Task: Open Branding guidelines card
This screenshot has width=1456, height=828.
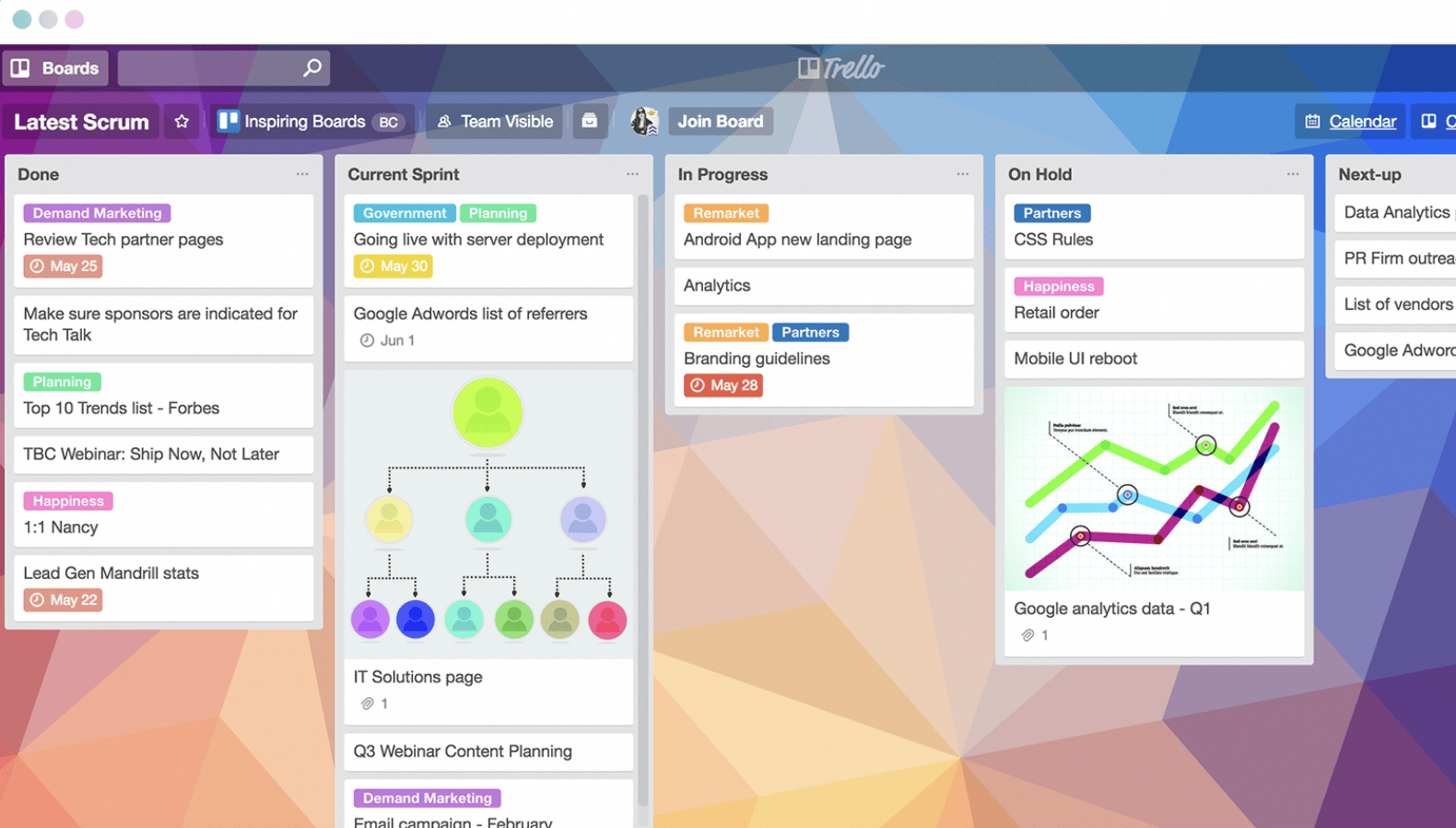Action: coord(824,360)
